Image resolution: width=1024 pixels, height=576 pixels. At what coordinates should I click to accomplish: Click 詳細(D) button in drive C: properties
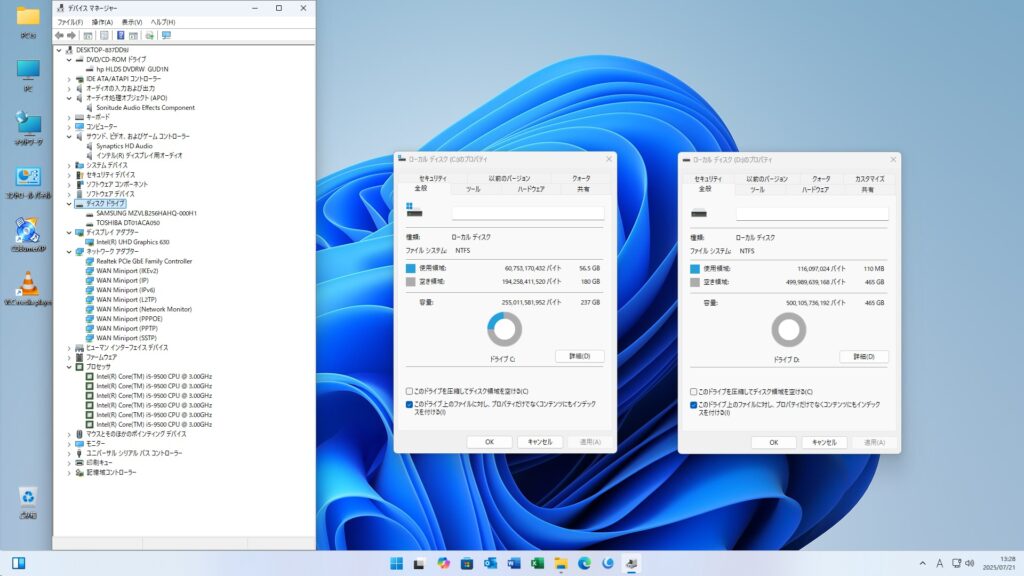click(x=580, y=356)
